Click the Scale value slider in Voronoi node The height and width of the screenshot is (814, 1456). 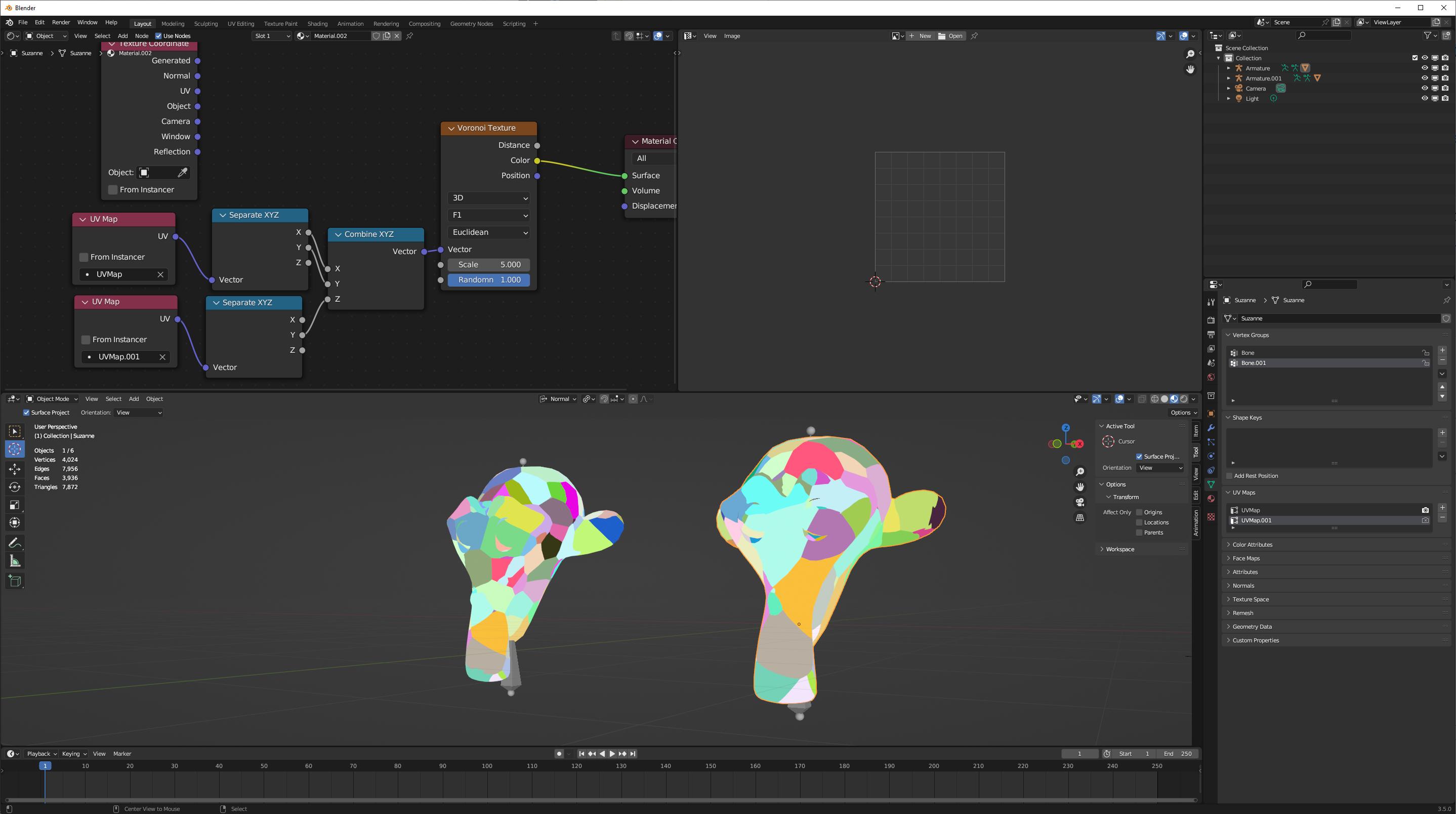489,263
